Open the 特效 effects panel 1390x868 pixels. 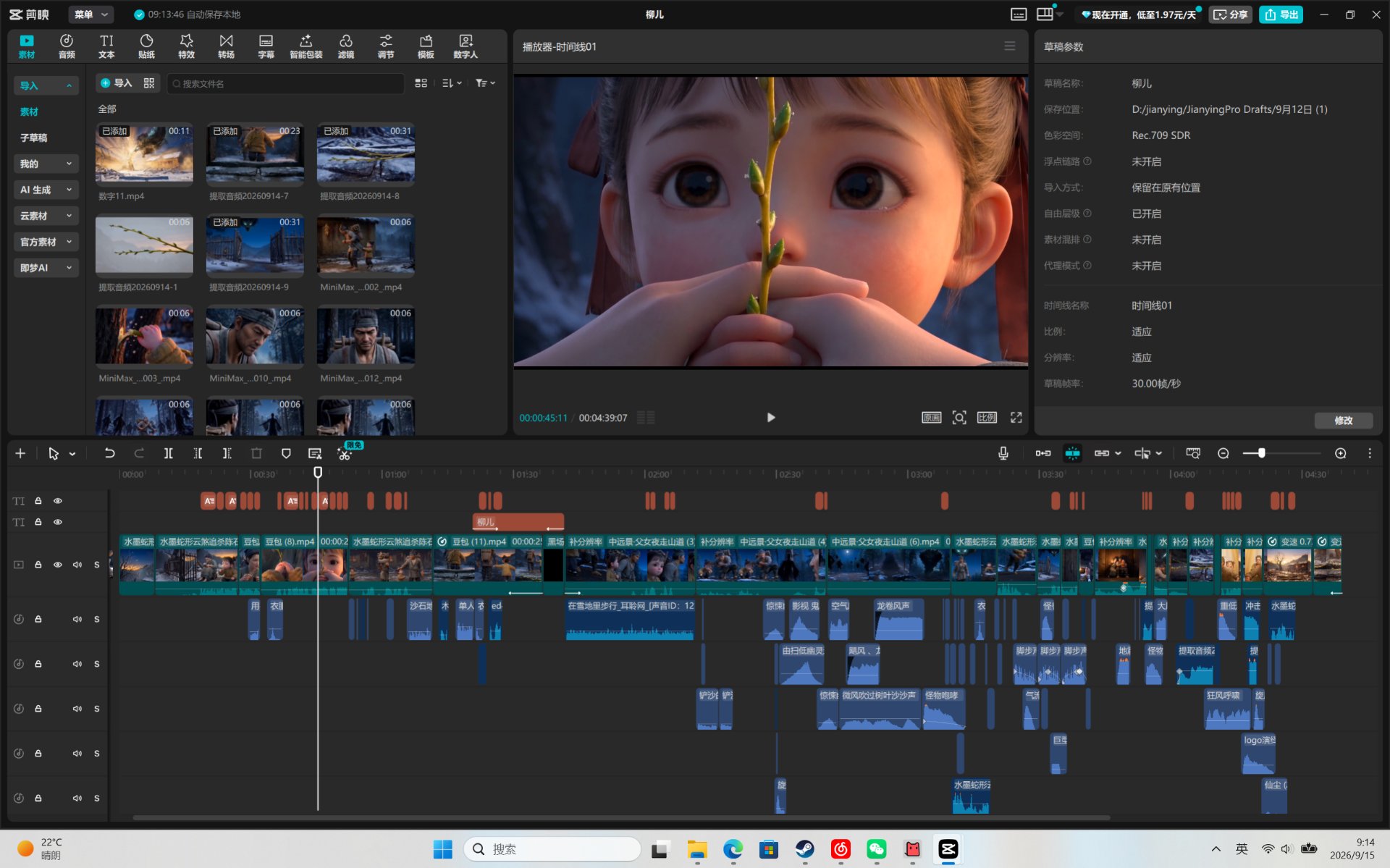point(186,46)
